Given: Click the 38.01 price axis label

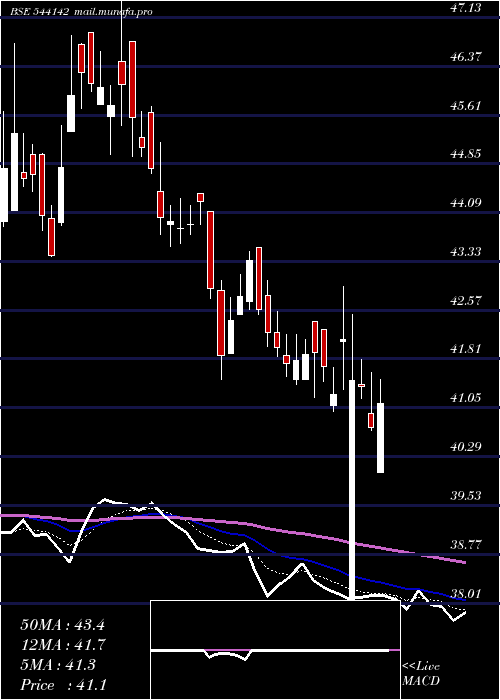Looking at the screenshot, I should click(x=466, y=594).
